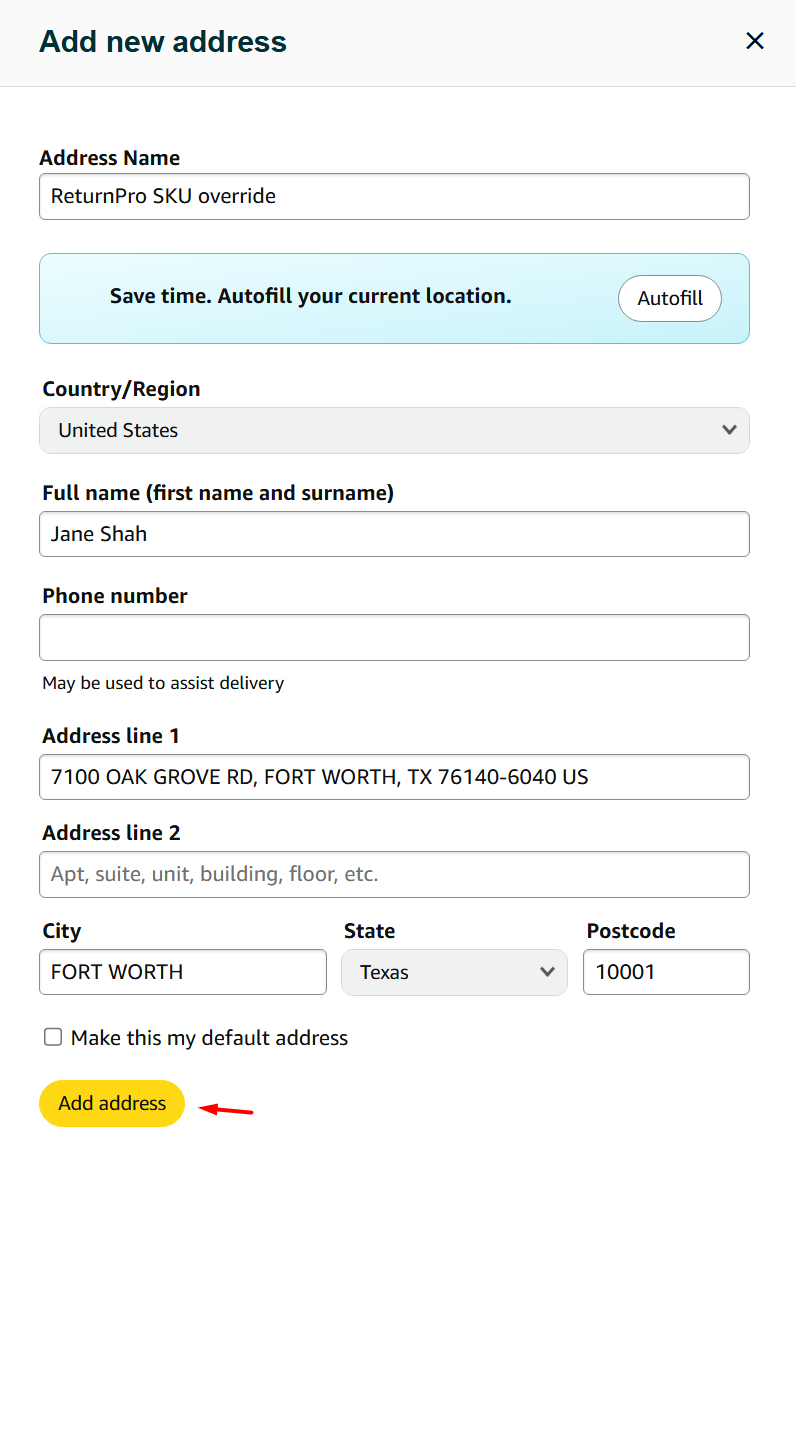Click the Address line 1 field

pos(394,777)
